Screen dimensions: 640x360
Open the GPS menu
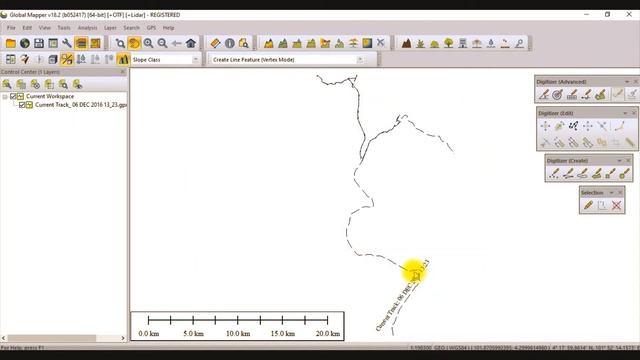[151, 28]
